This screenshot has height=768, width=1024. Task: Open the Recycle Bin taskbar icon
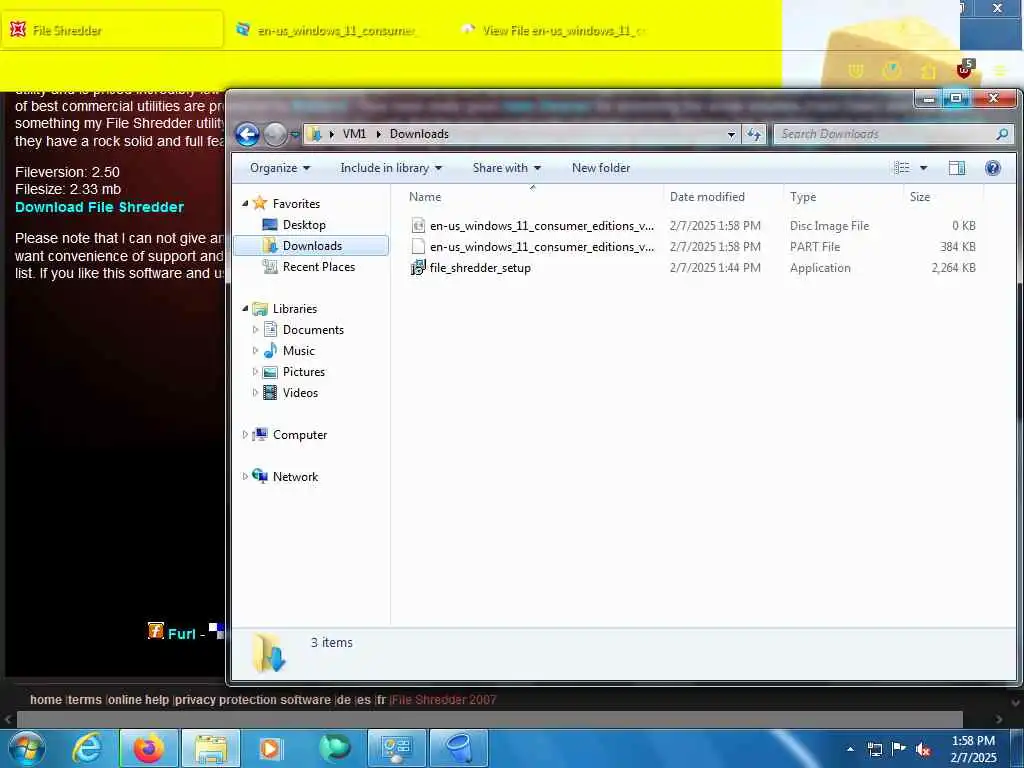(x=460, y=748)
